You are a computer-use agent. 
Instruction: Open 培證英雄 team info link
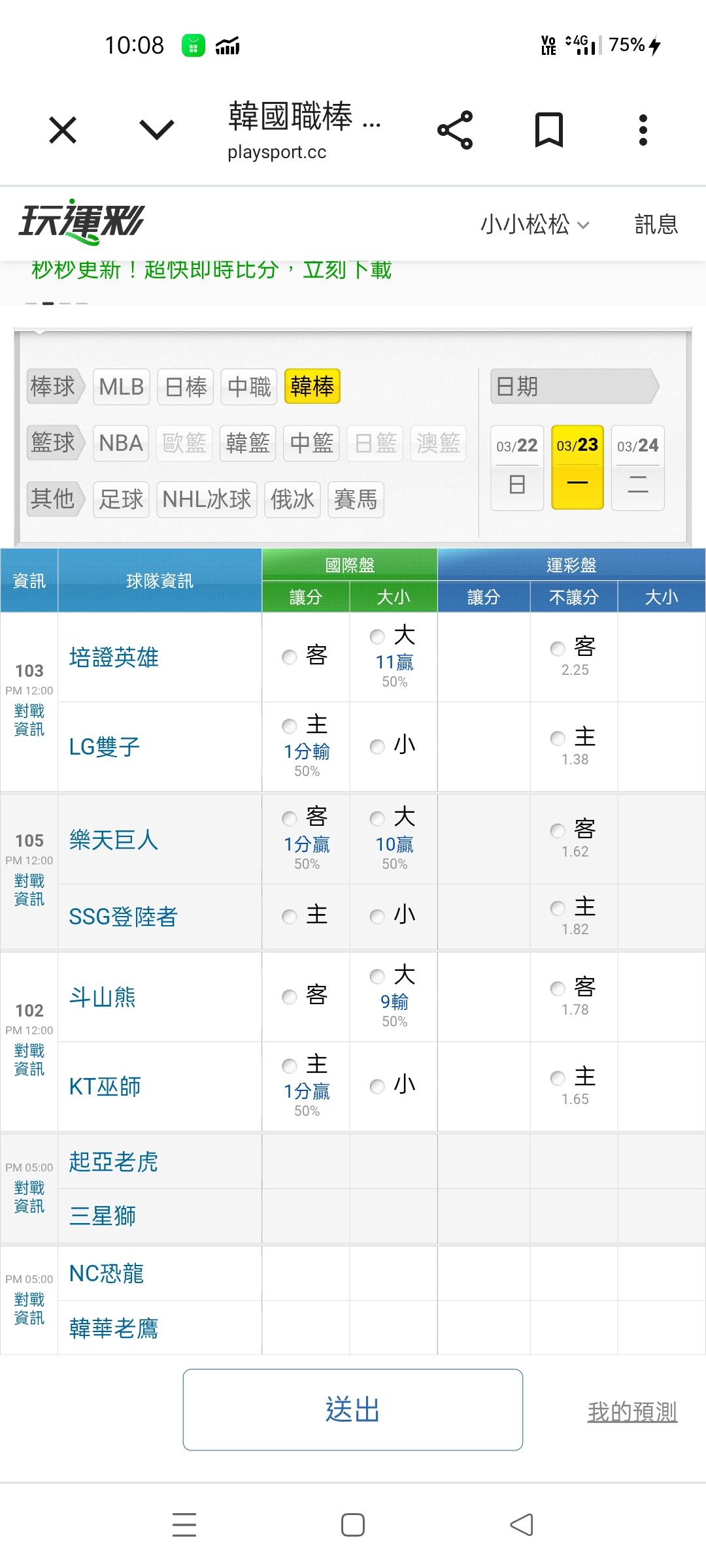(114, 657)
